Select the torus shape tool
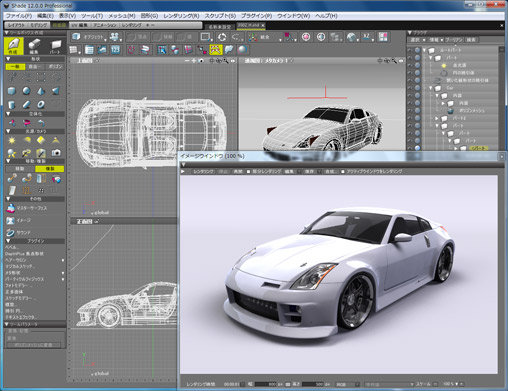Screen dimensions: 508x391 41,105
